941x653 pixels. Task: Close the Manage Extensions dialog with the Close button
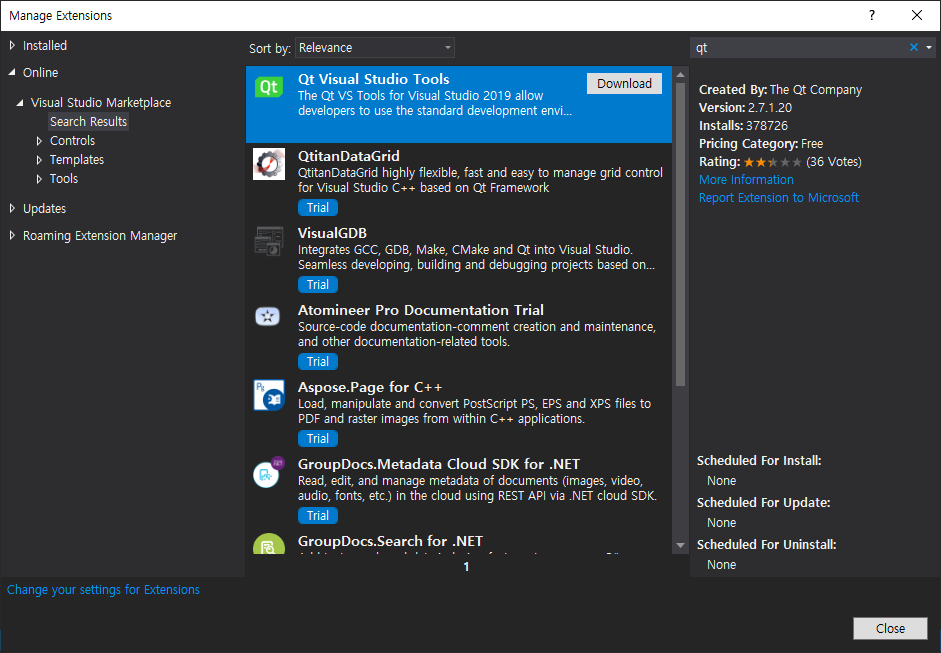pos(890,628)
